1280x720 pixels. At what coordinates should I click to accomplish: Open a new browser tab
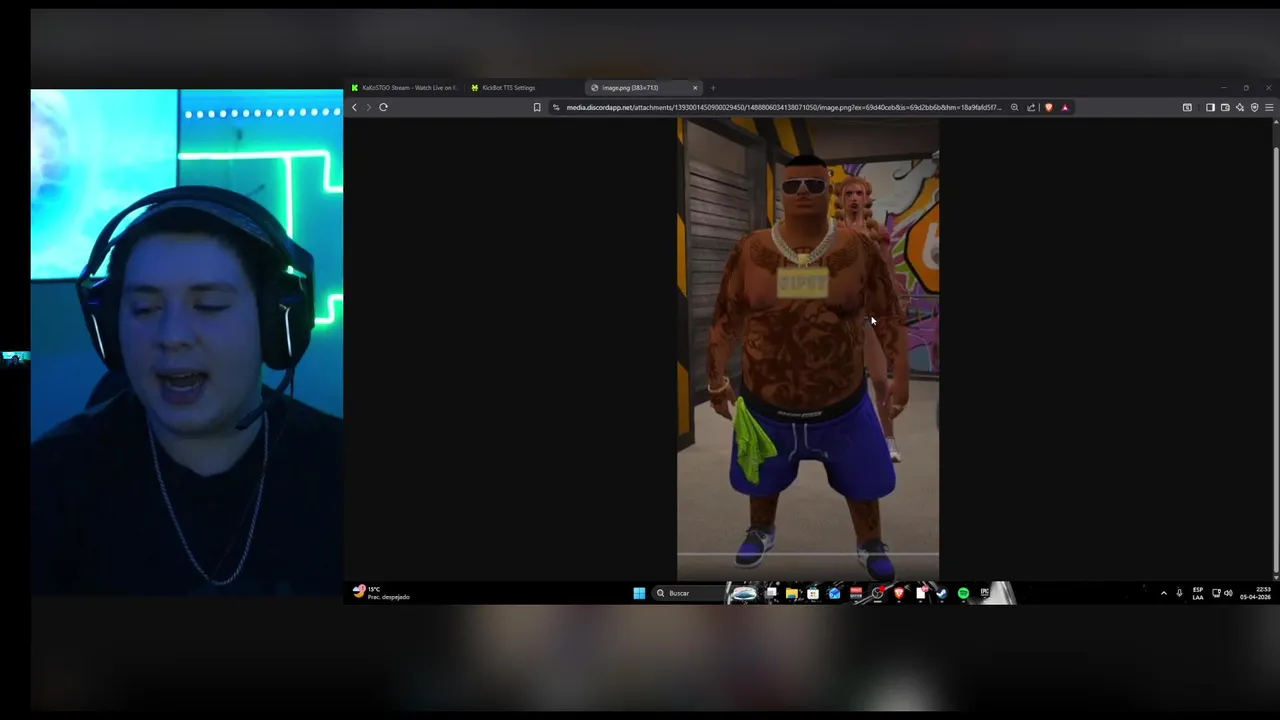(x=713, y=88)
